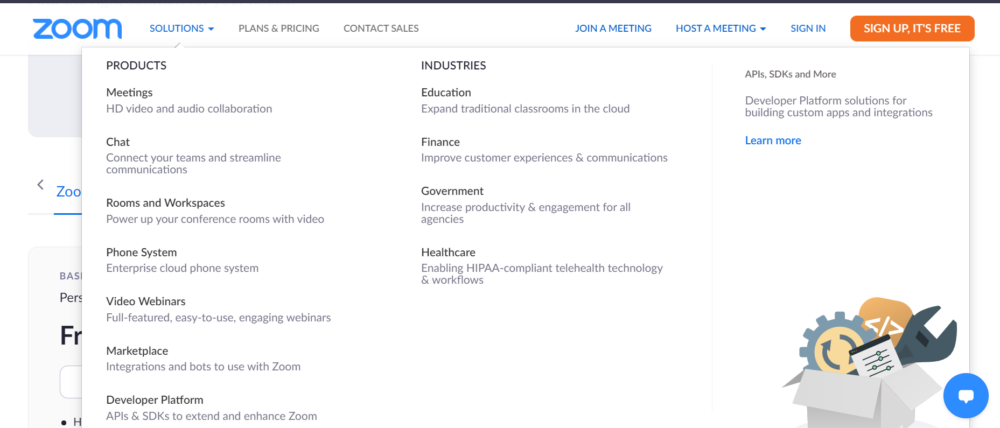Choose Healthcare industry
The image size is (1000, 428).
[x=448, y=252]
